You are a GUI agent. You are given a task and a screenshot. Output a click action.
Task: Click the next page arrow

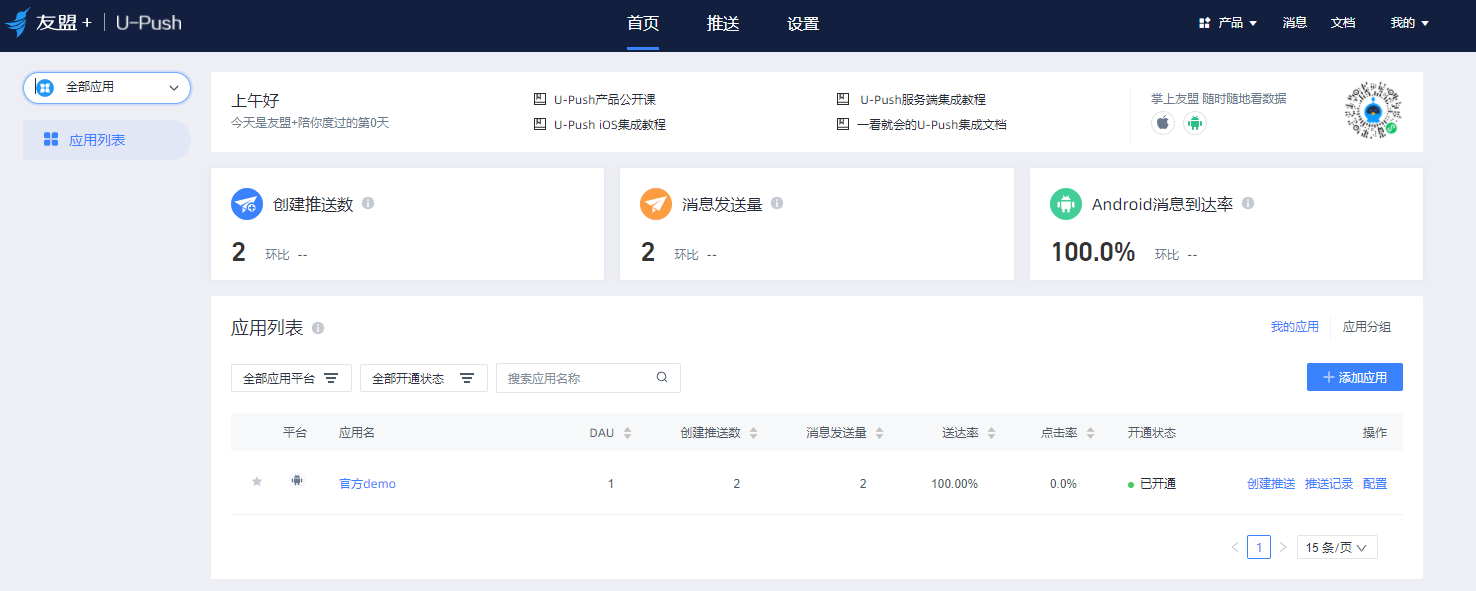[x=1283, y=547]
